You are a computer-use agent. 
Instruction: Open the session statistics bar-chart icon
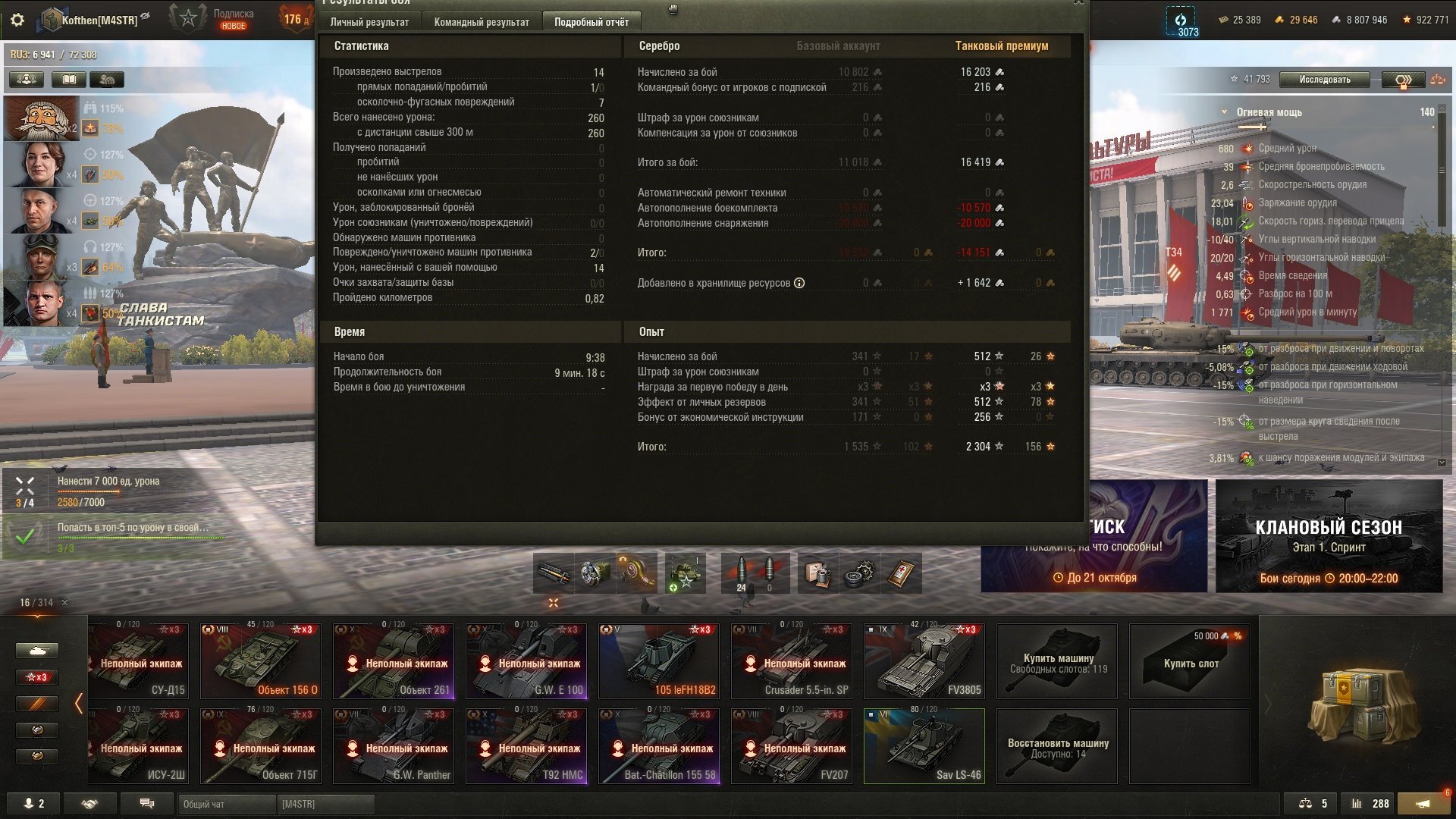1369,803
